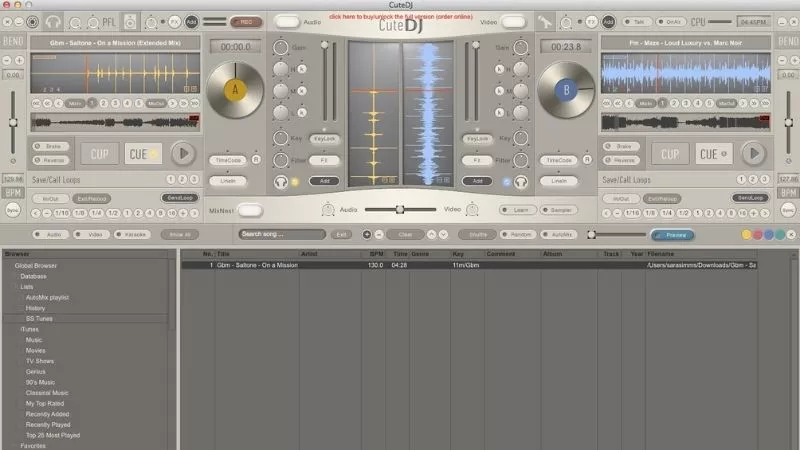This screenshot has height=450, width=800.
Task: Toggle the Video switch at the top
Action: tap(513, 22)
